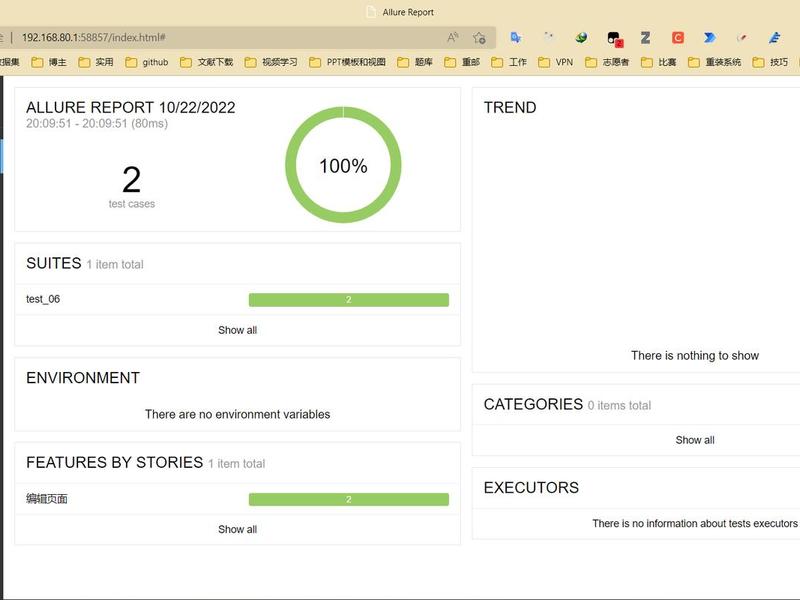Open the 视频学习 bookmark folder
Image resolution: width=800 pixels, height=600 pixels.
[x=271, y=62]
